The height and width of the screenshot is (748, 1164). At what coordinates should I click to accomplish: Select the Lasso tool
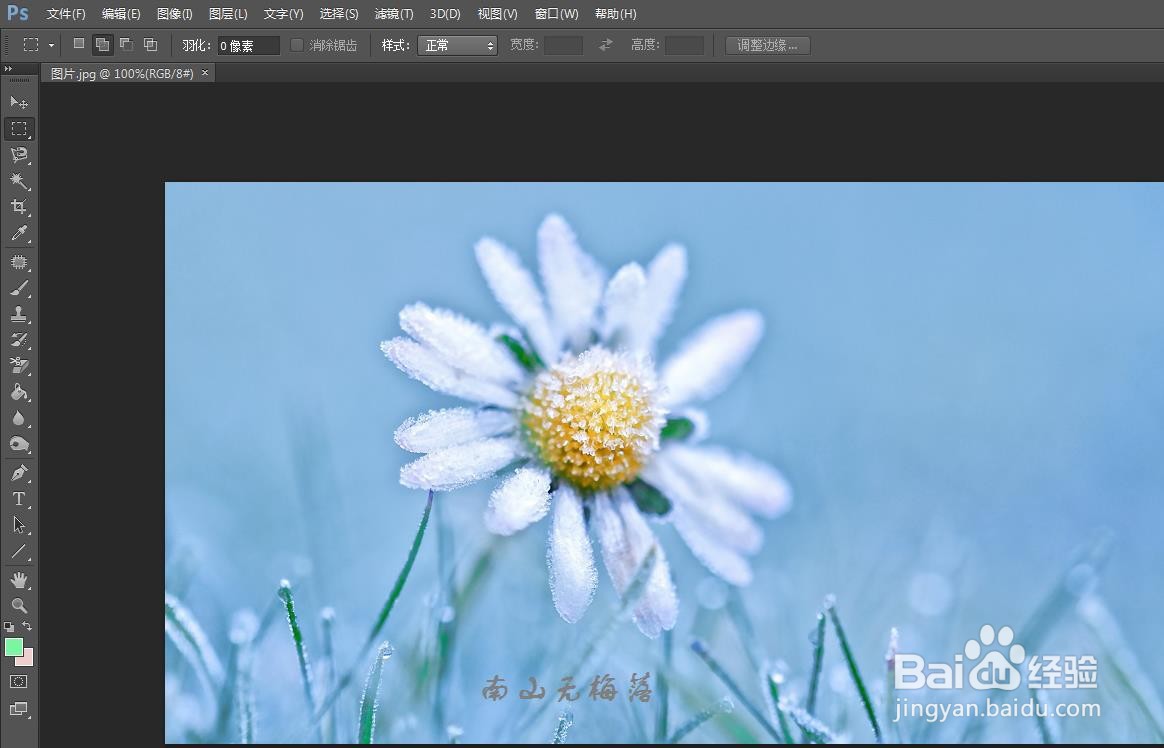click(19, 154)
